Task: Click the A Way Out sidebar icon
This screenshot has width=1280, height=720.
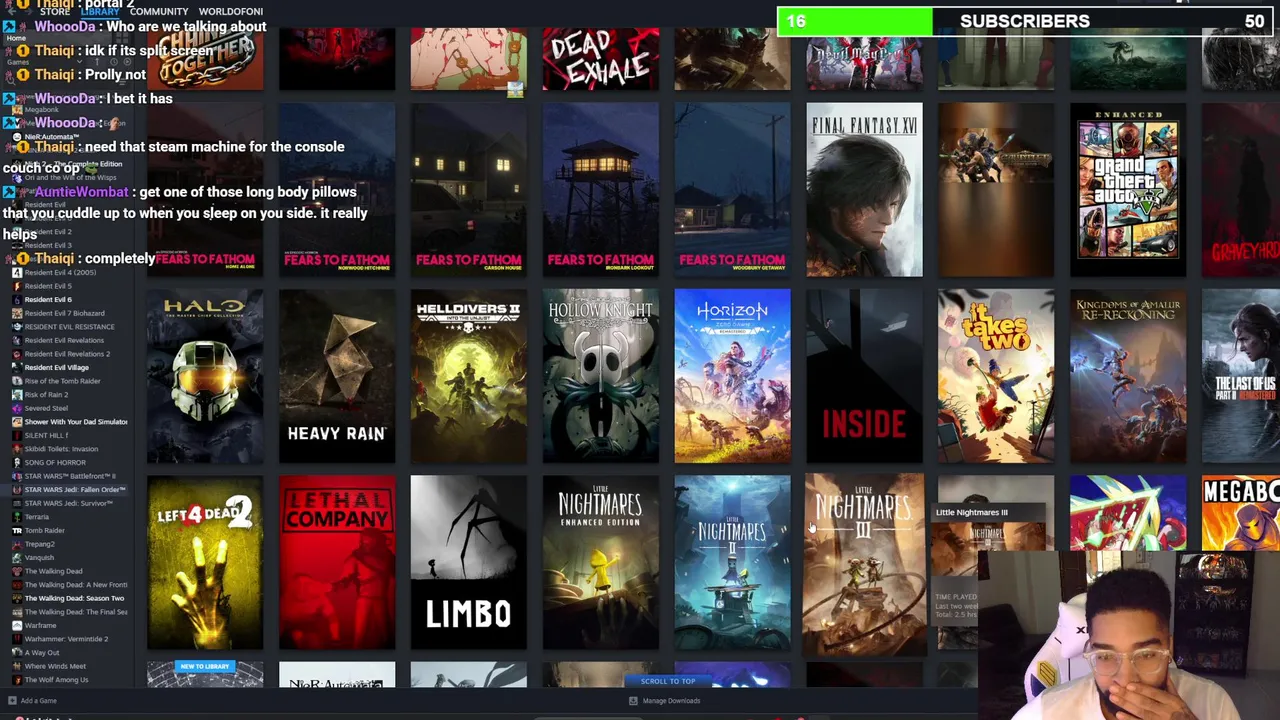Action: [17, 653]
